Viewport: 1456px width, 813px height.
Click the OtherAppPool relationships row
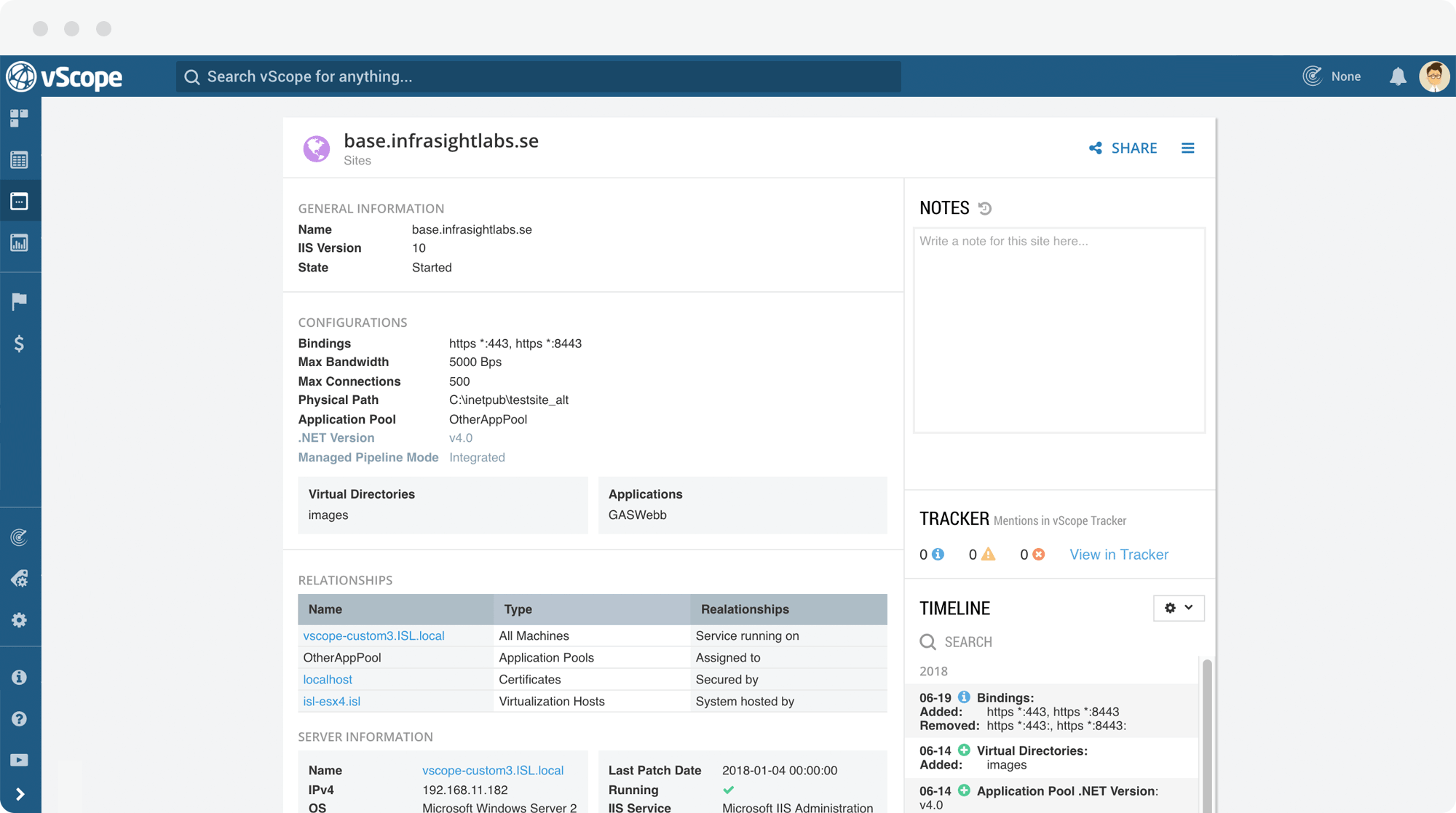tap(593, 657)
